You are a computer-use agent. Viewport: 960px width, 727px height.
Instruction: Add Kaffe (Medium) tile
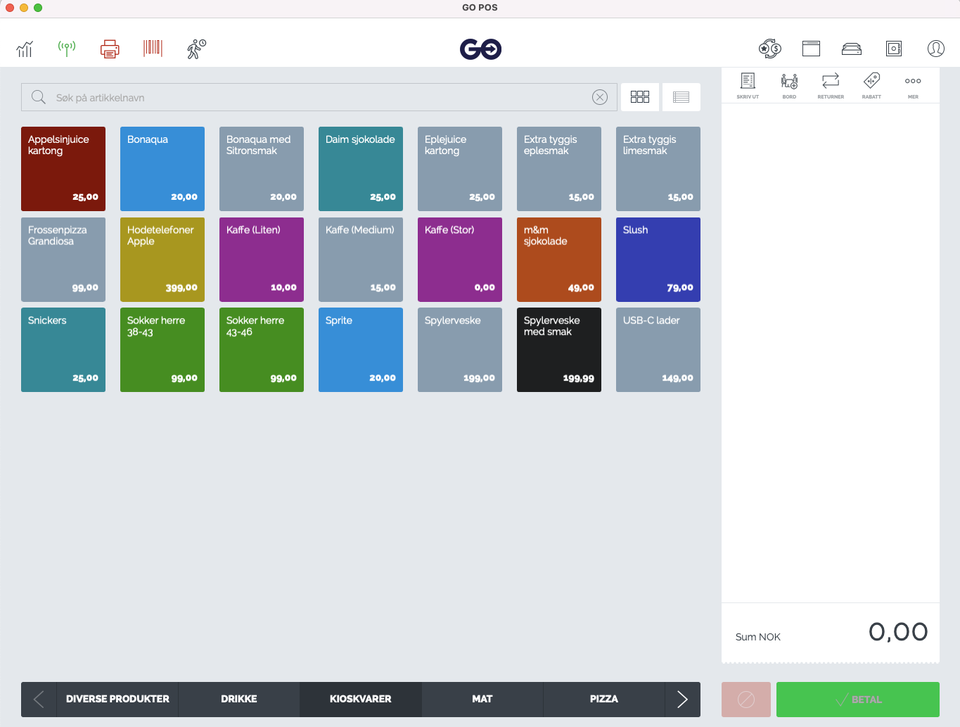(361, 259)
